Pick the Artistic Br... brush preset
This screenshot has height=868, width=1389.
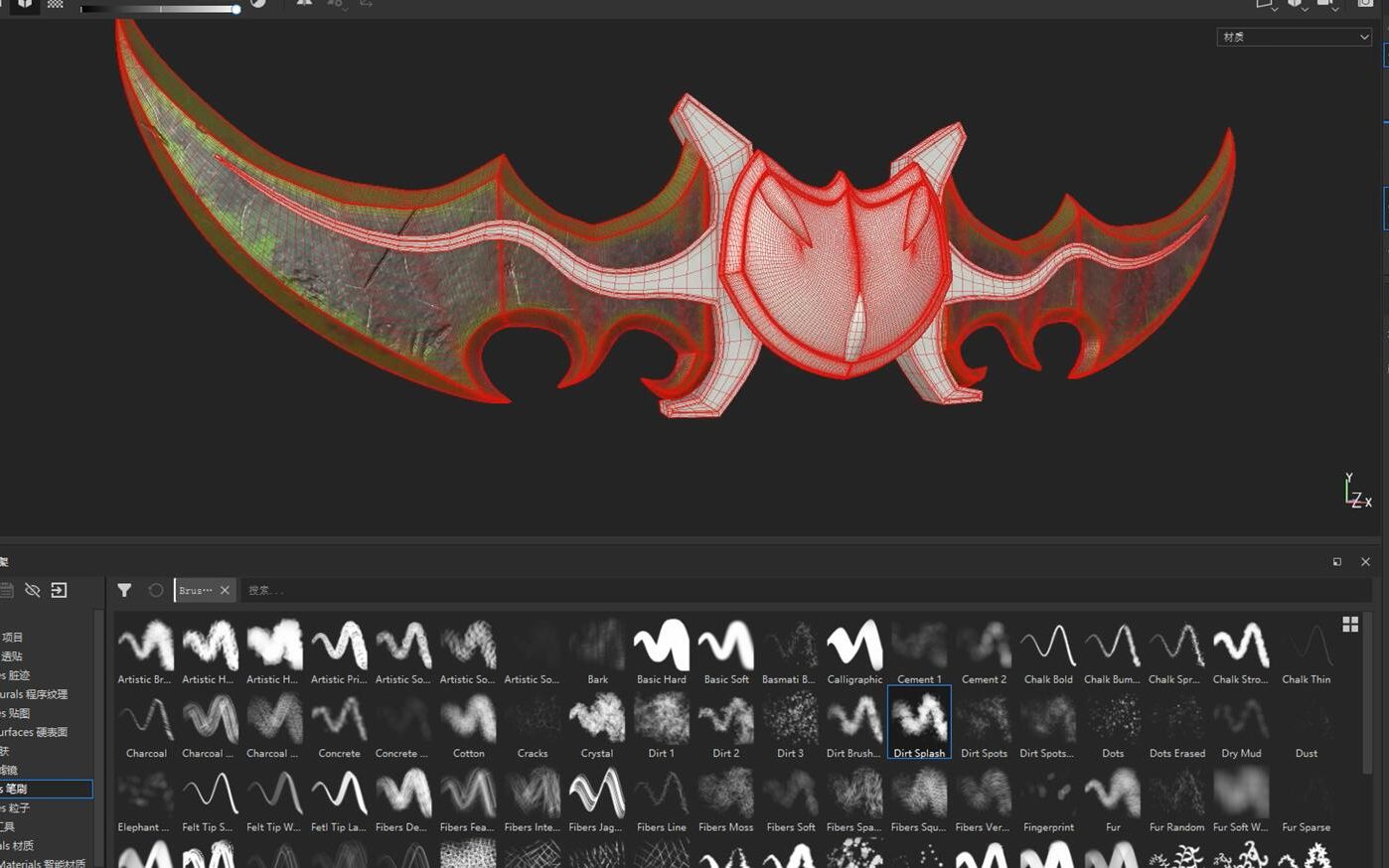click(x=145, y=651)
